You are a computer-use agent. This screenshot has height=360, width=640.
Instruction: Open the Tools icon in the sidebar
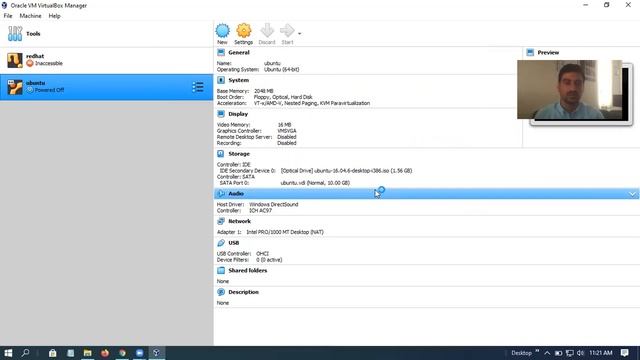[x=15, y=33]
